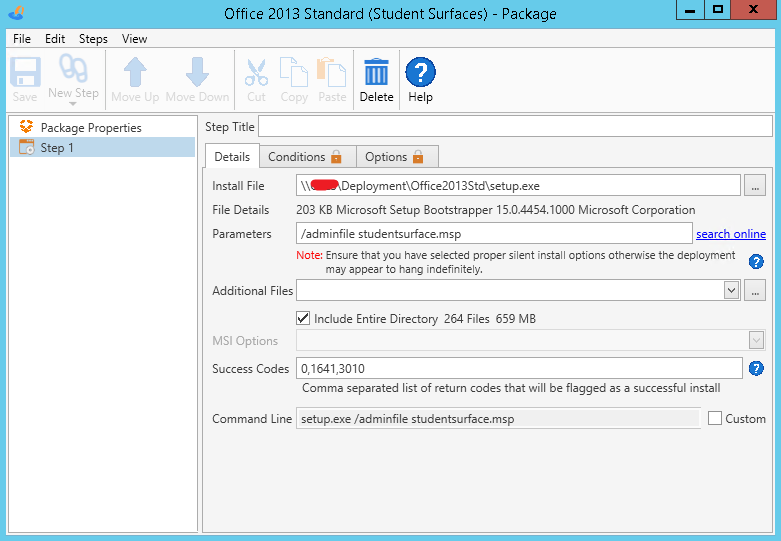The height and width of the screenshot is (541, 781).
Task: Click the Move Up arrow icon
Action: [135, 73]
